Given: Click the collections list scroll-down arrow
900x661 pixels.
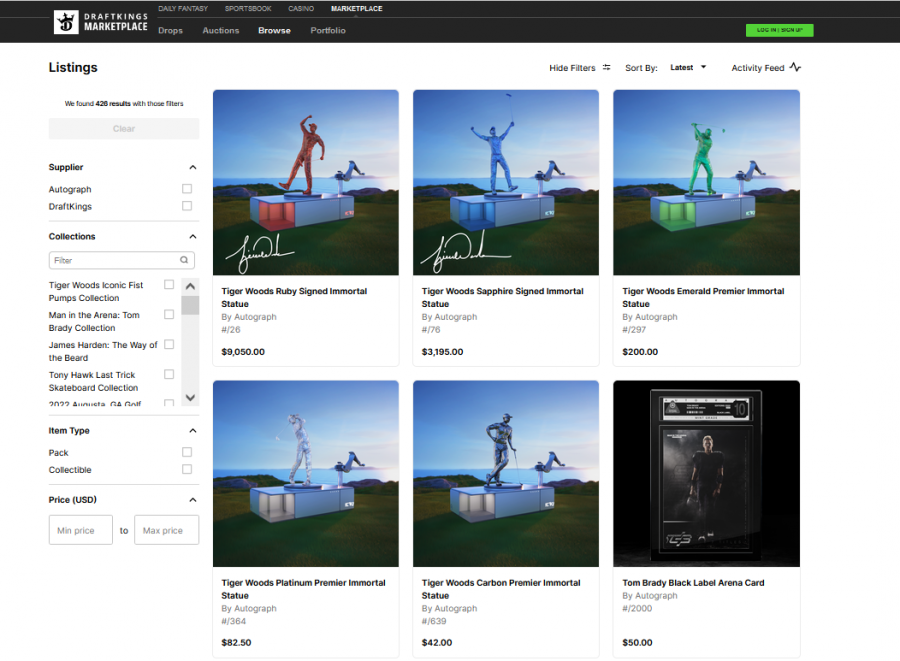Looking at the screenshot, I should click(190, 398).
